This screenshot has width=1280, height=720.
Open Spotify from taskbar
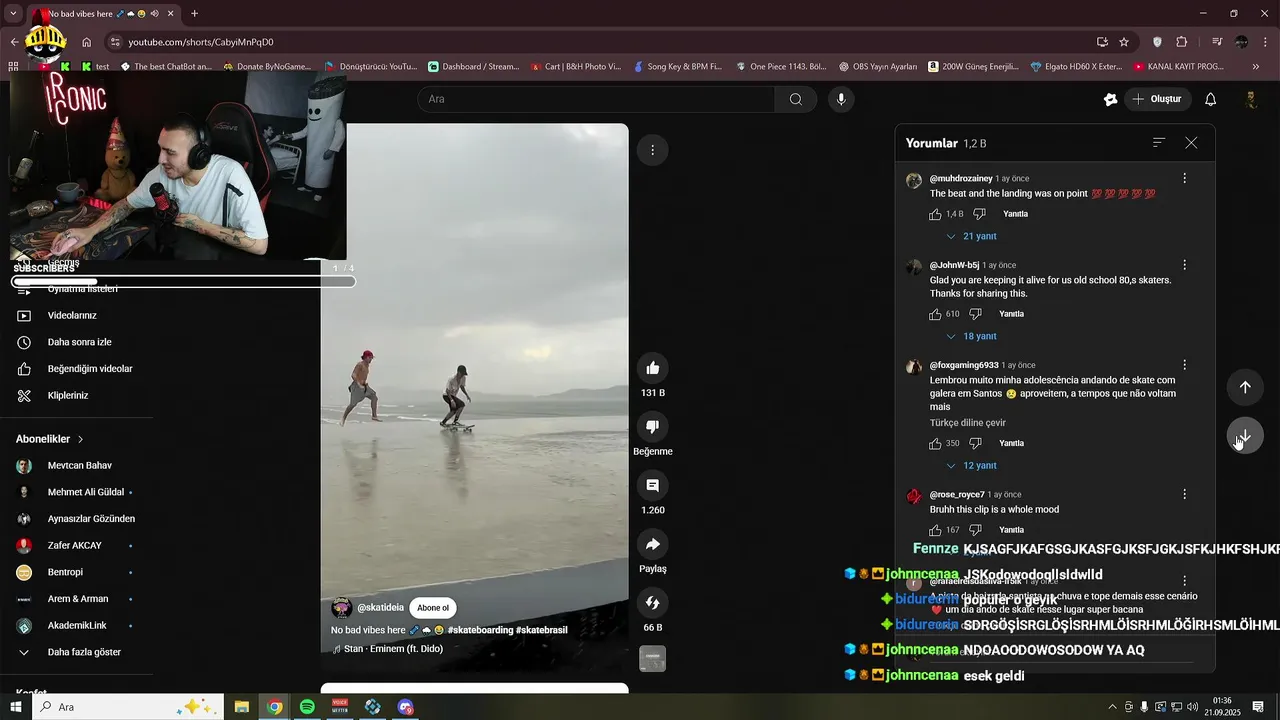coord(307,707)
